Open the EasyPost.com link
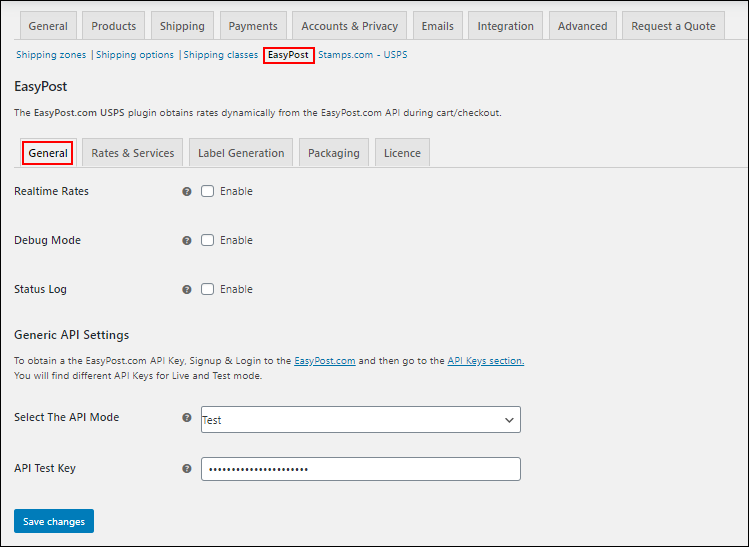This screenshot has height=547, width=749. click(x=325, y=361)
